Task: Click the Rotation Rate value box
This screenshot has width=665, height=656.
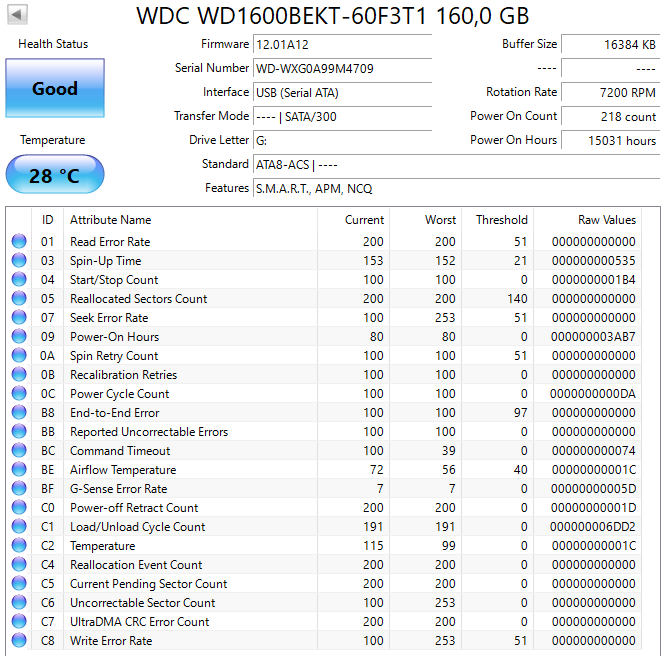Action: coord(610,92)
